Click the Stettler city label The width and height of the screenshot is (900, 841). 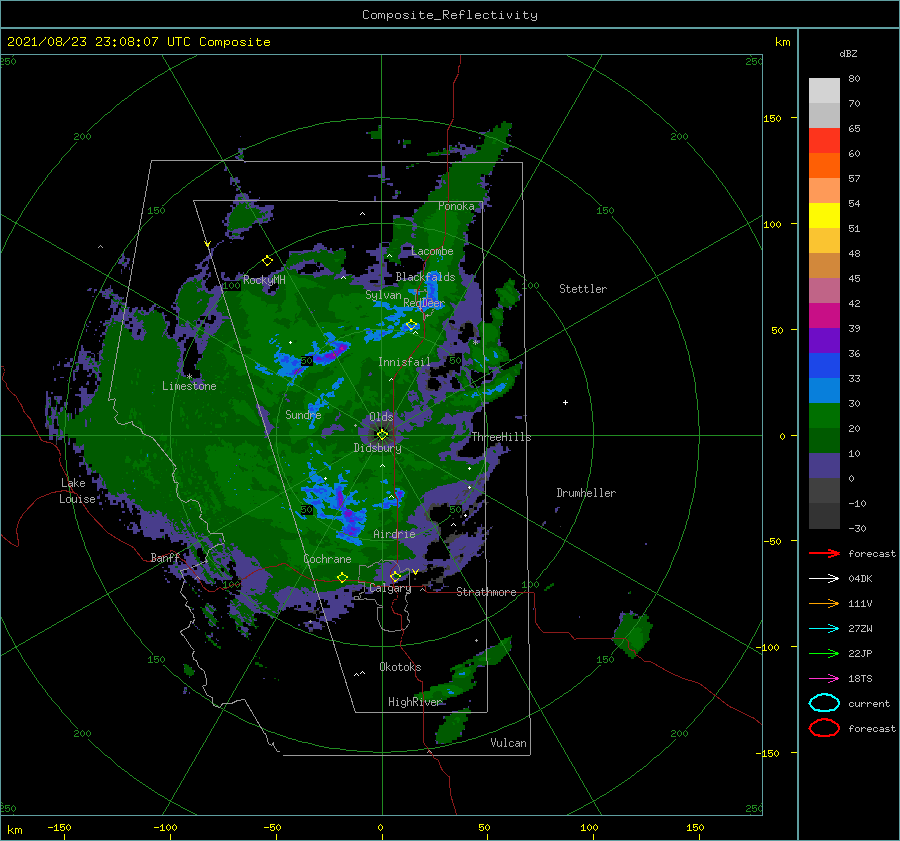(583, 289)
